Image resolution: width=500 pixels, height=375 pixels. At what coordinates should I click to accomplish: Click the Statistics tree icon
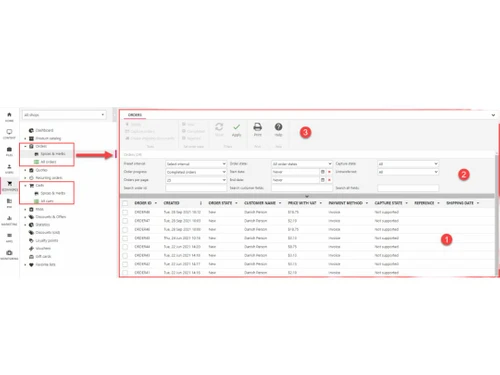[x=31, y=225]
